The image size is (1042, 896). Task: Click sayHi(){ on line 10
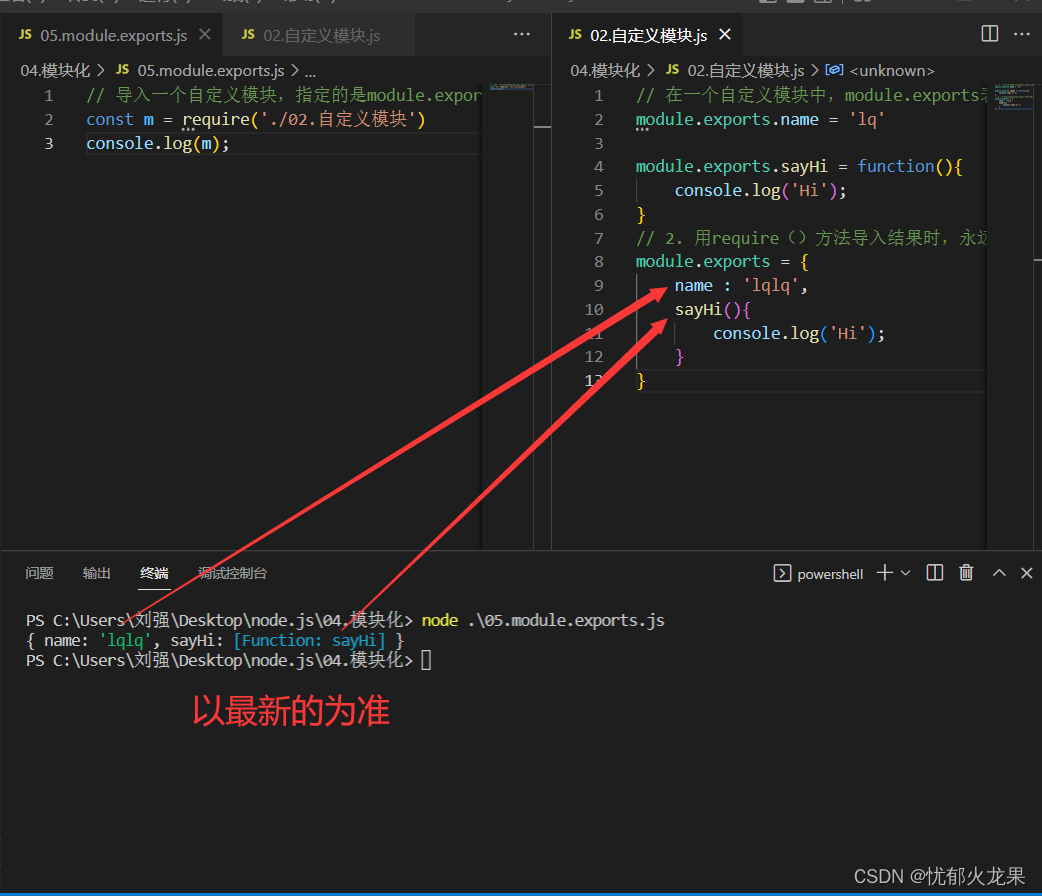pos(712,310)
